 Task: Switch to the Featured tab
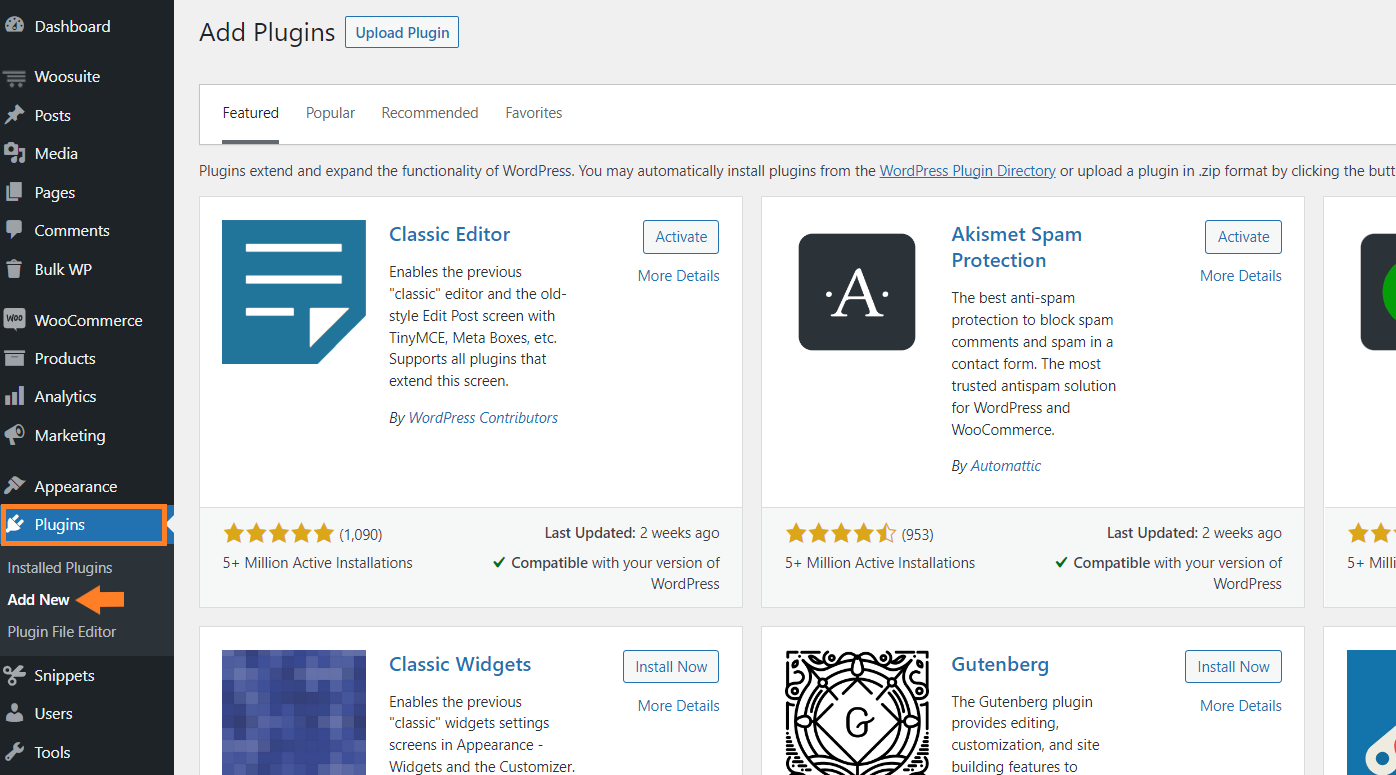click(251, 113)
